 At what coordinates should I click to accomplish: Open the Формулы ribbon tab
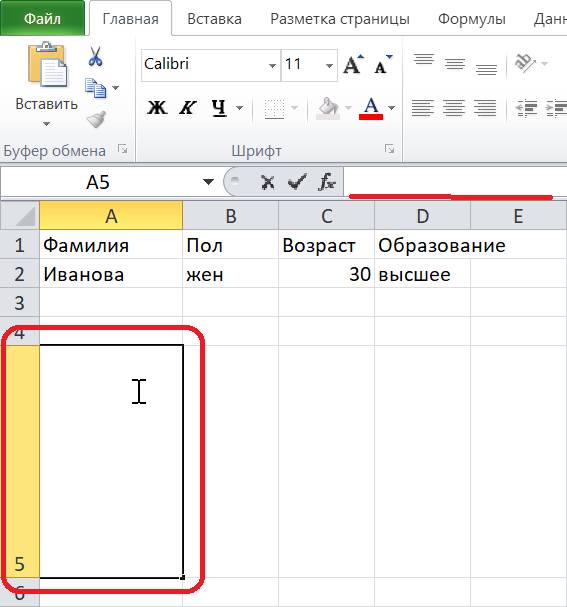(472, 19)
